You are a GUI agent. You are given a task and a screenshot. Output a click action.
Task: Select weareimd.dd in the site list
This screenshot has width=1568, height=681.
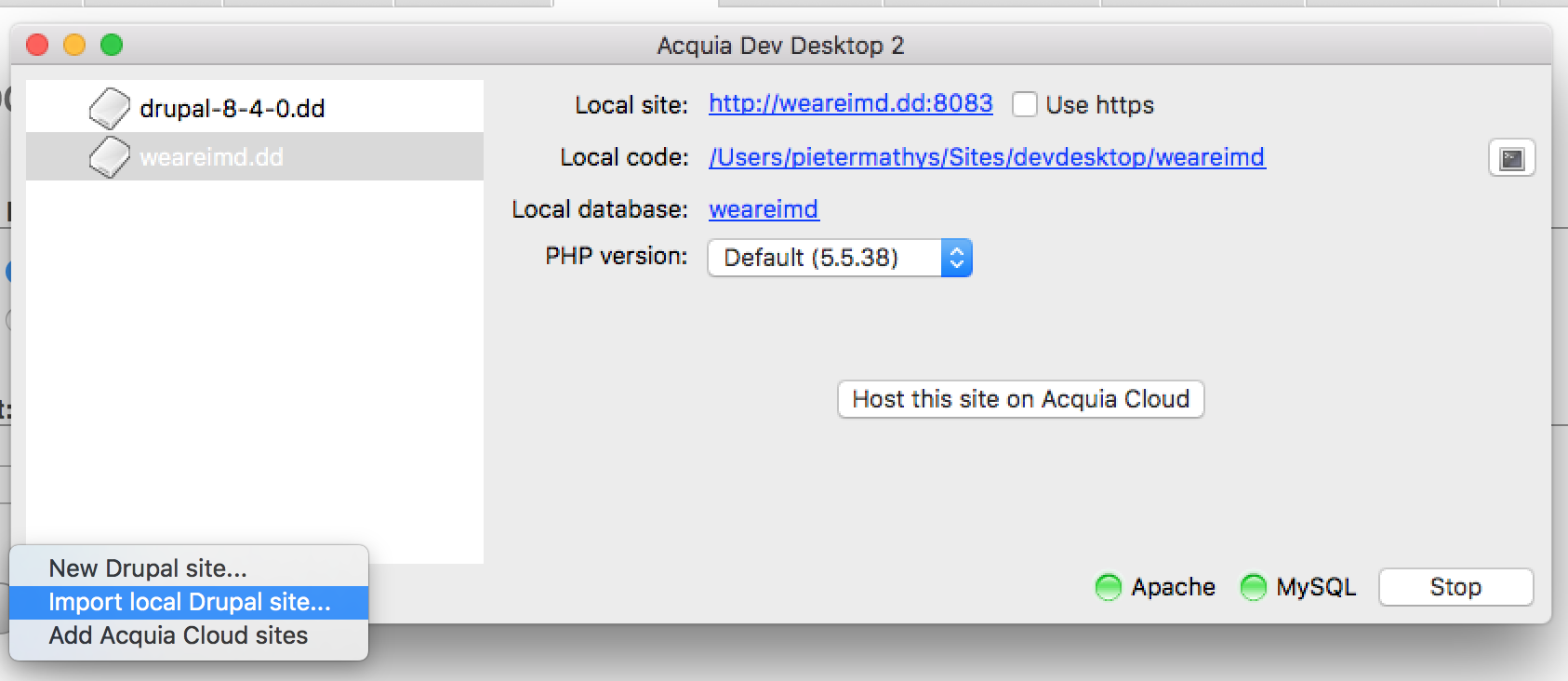tap(255, 156)
